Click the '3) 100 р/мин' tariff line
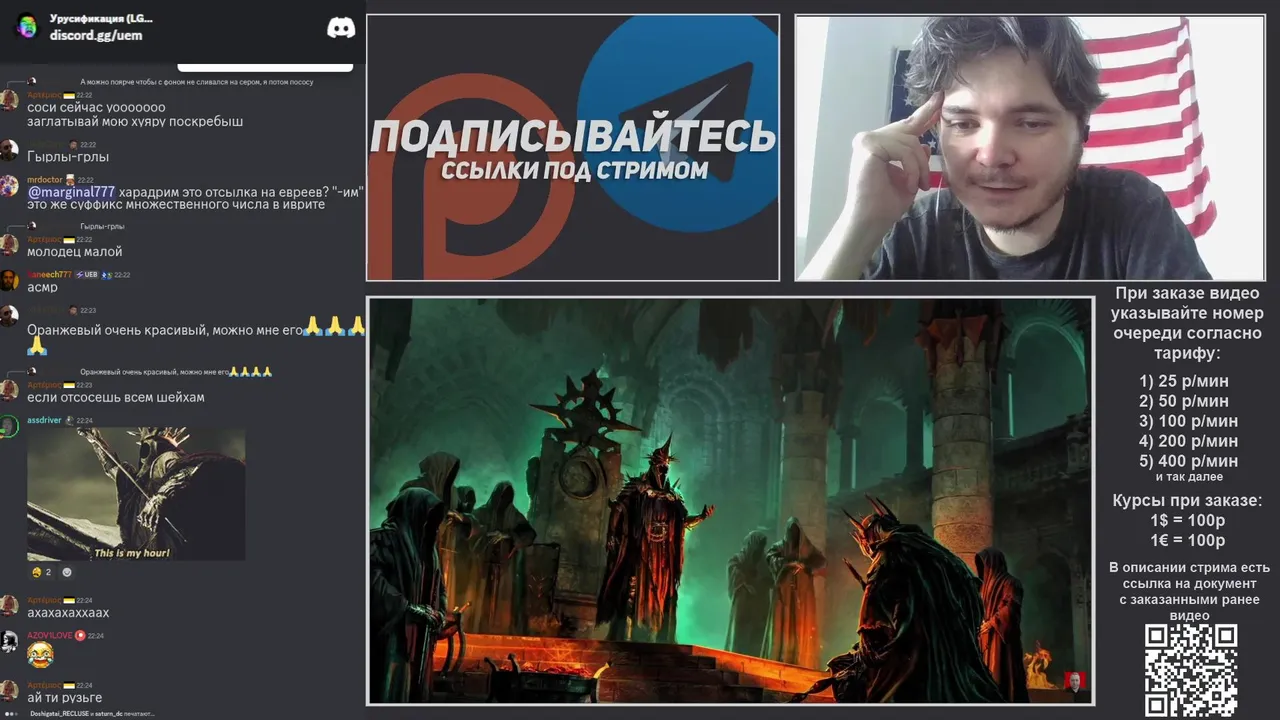The image size is (1280, 720). (1188, 421)
